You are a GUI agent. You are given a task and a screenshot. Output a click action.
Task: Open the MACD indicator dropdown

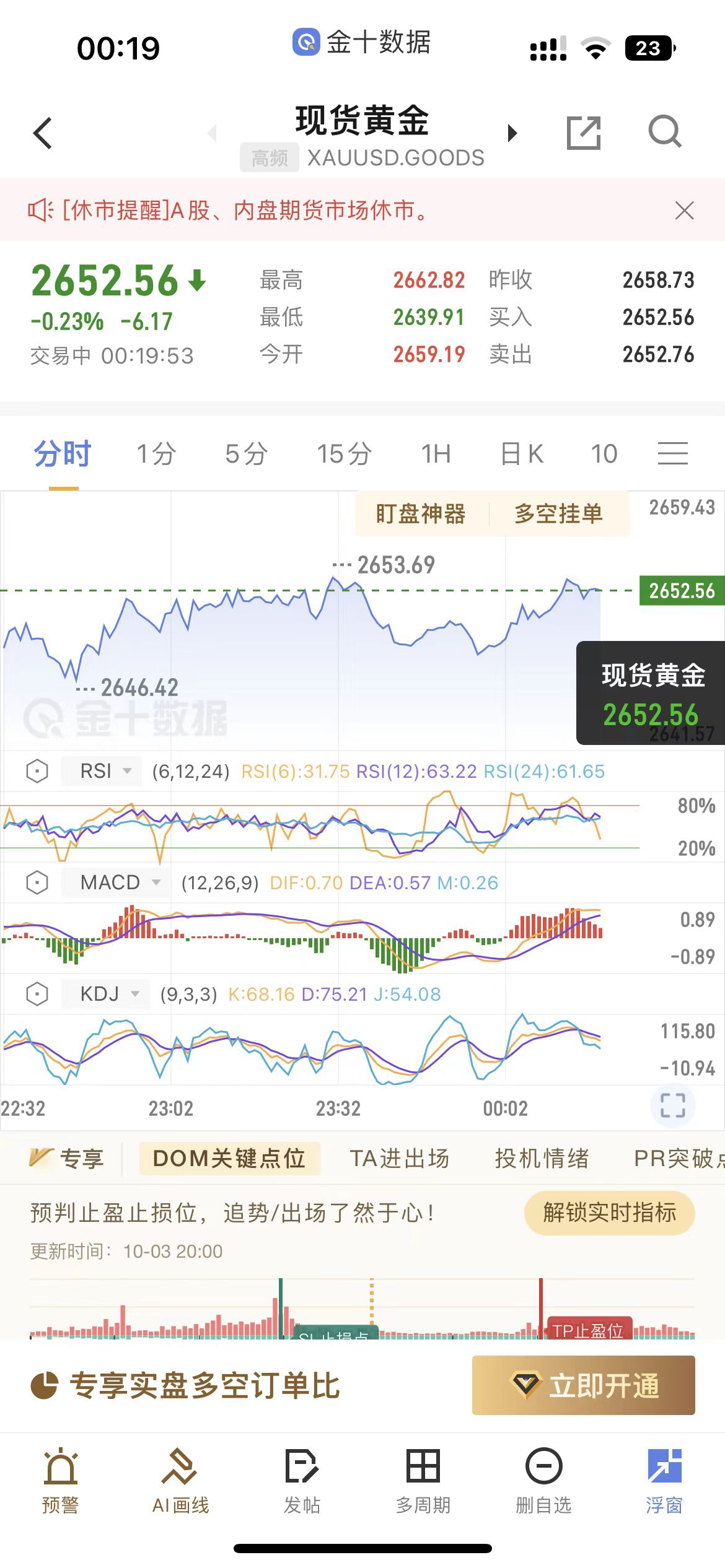tap(116, 882)
